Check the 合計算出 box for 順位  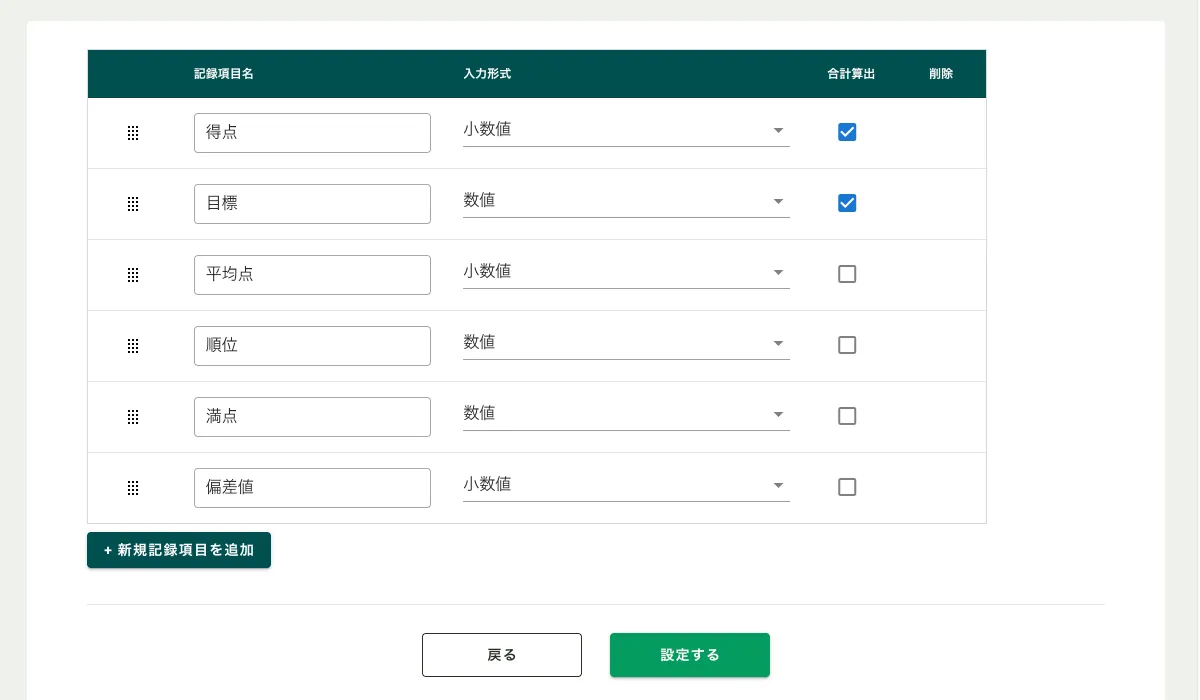click(x=847, y=345)
